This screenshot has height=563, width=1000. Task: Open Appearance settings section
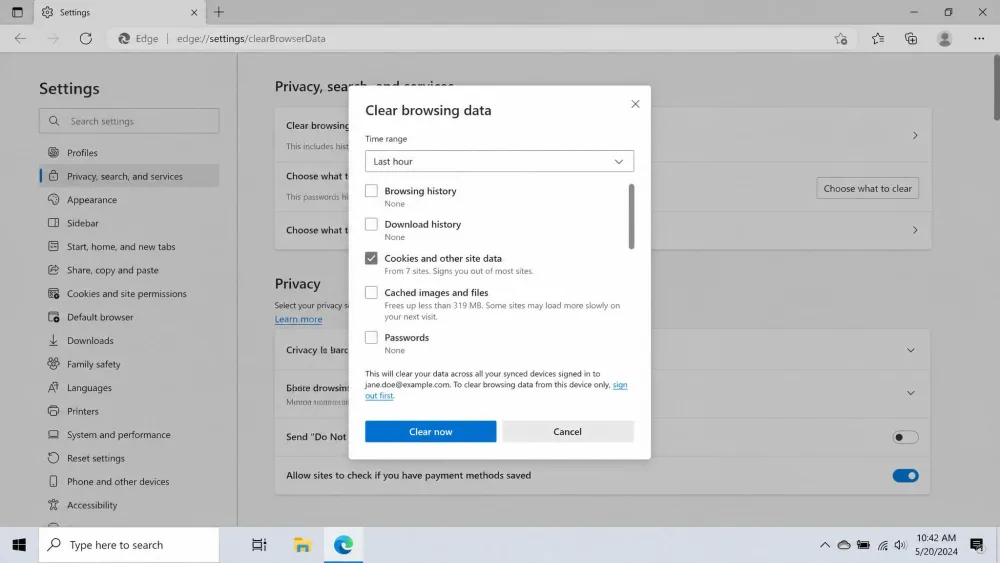click(129, 200)
